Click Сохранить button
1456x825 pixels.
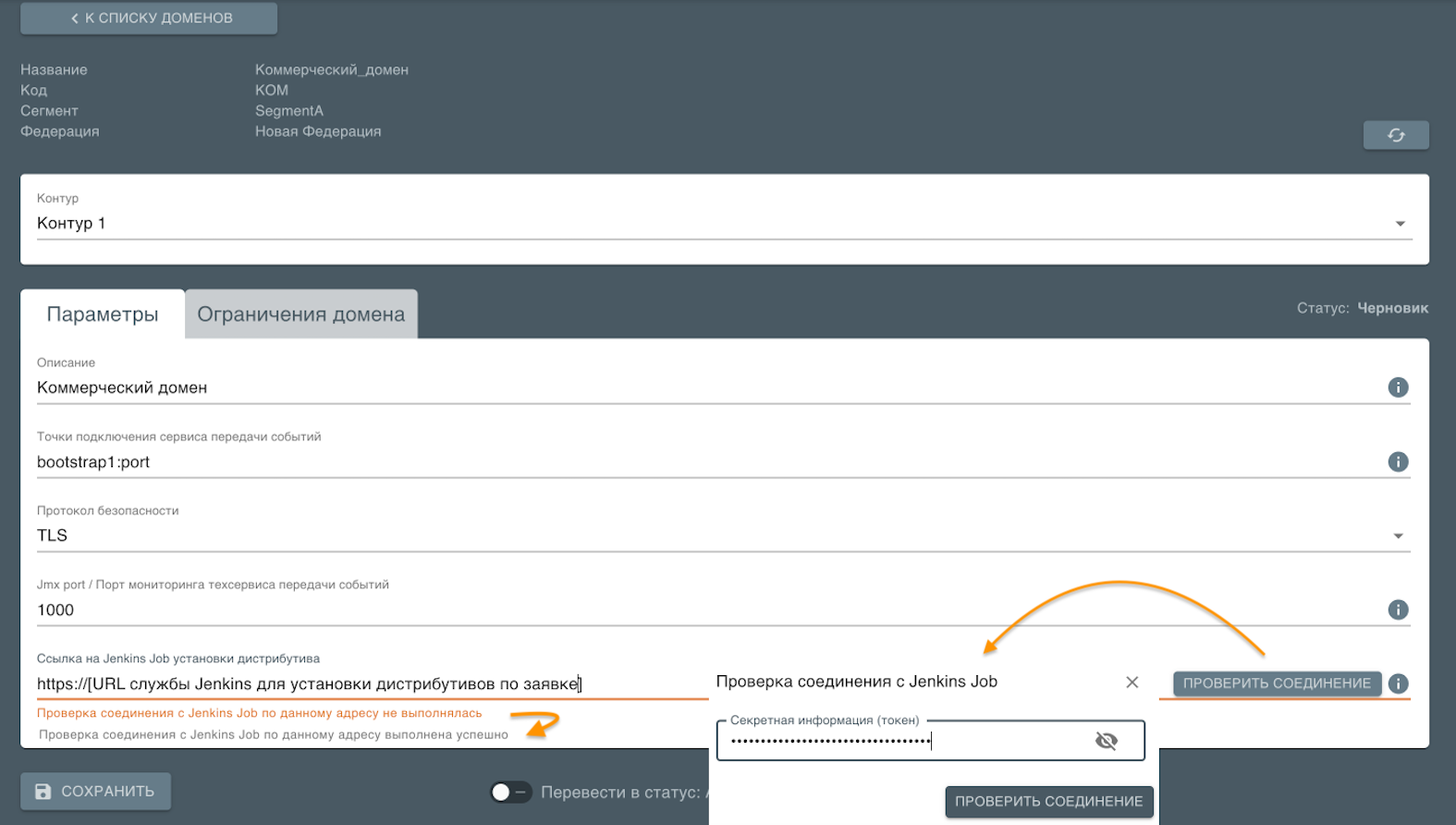[95, 792]
